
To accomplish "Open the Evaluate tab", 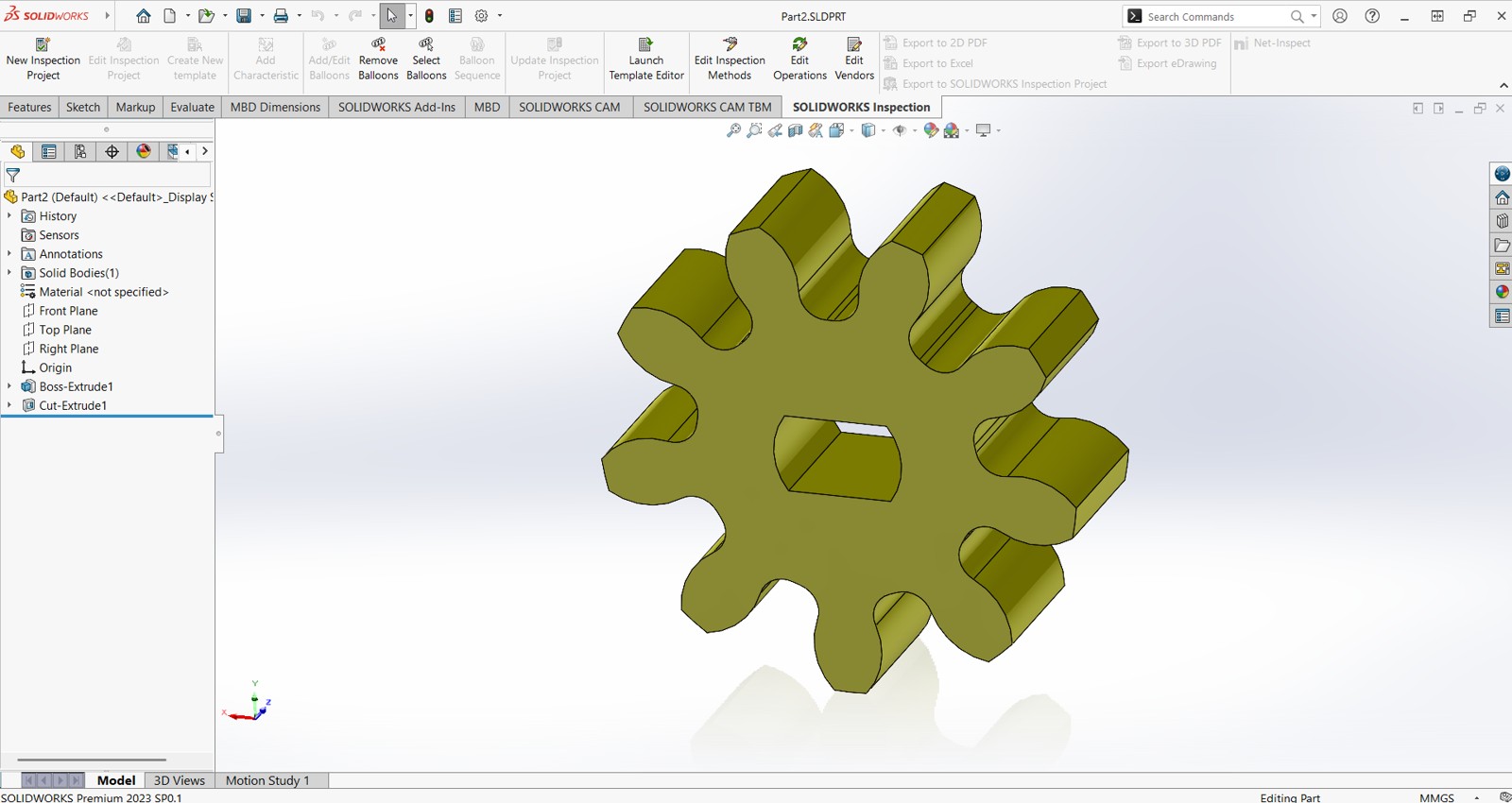I will click(x=192, y=107).
